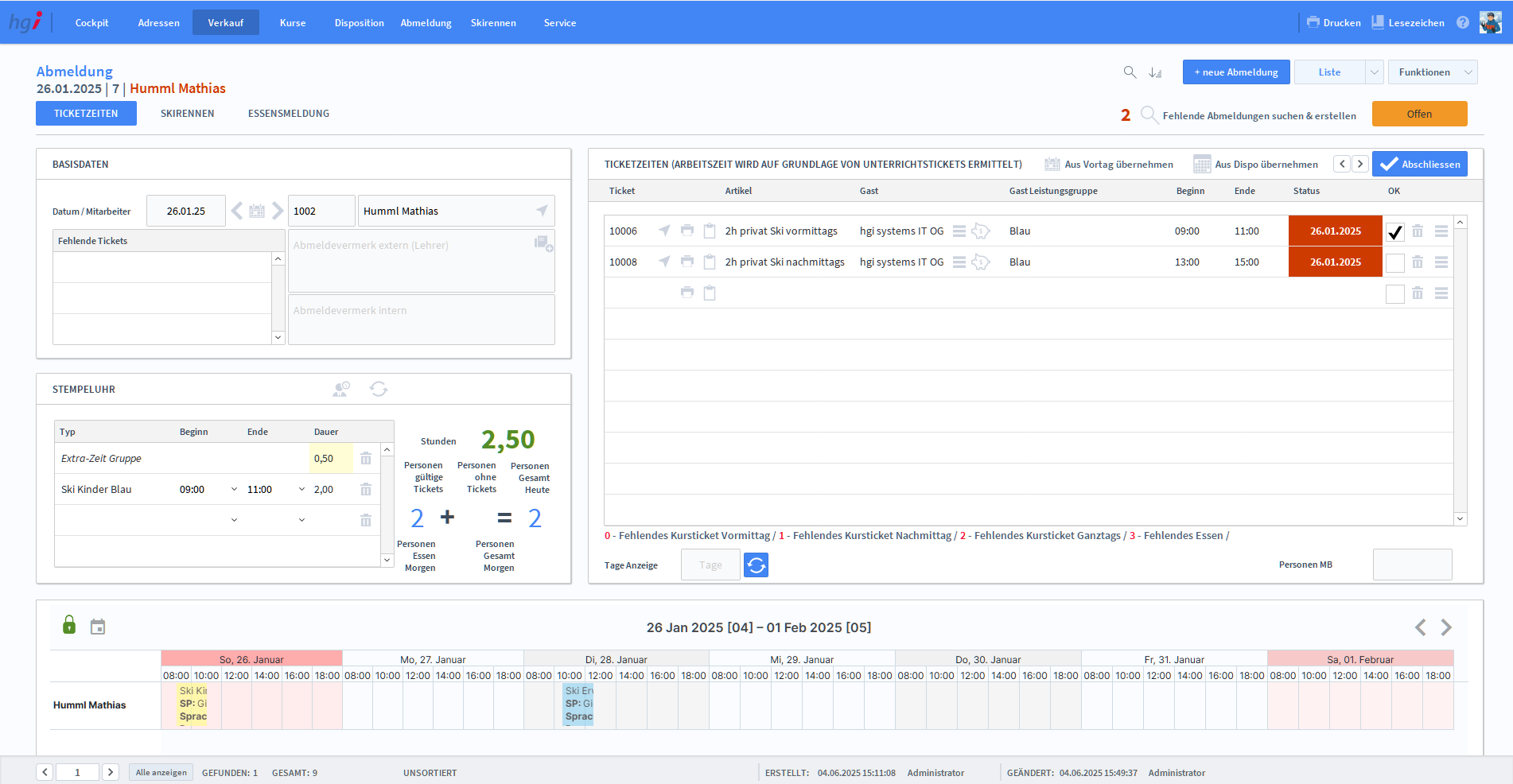Viewport: 1513px width, 784px height.
Task: Uncheck the OK checkbox for ticket 10006
Action: tap(1394, 232)
